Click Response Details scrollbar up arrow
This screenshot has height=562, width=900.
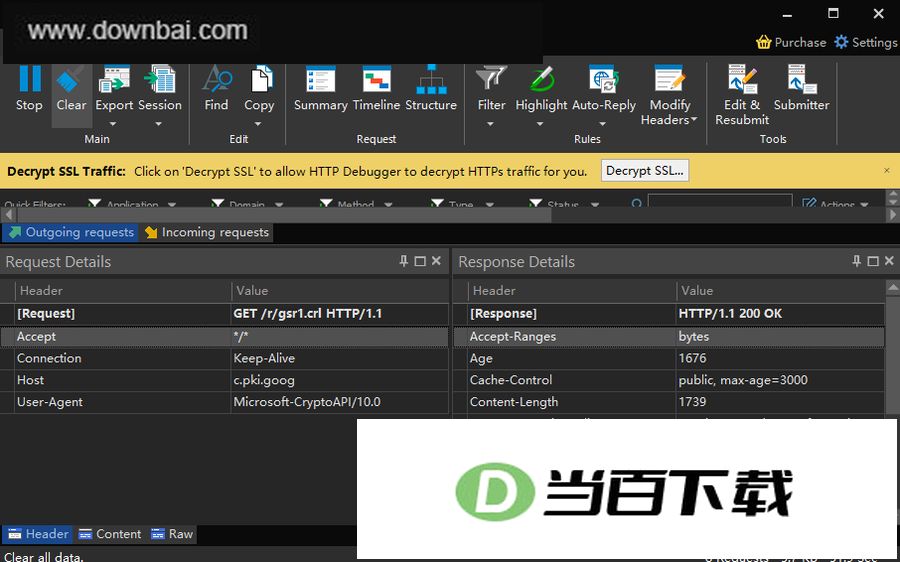(x=893, y=287)
